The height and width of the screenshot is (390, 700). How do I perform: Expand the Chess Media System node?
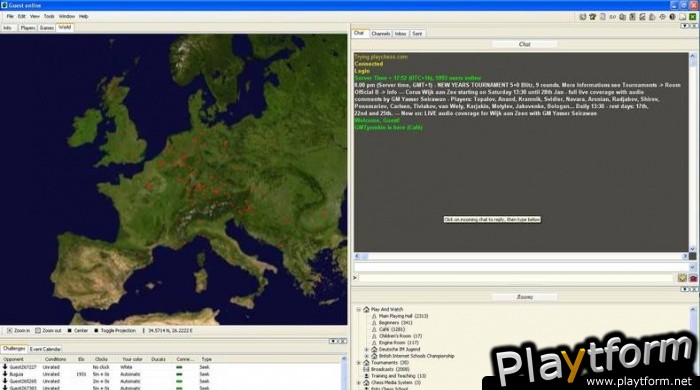358,383
